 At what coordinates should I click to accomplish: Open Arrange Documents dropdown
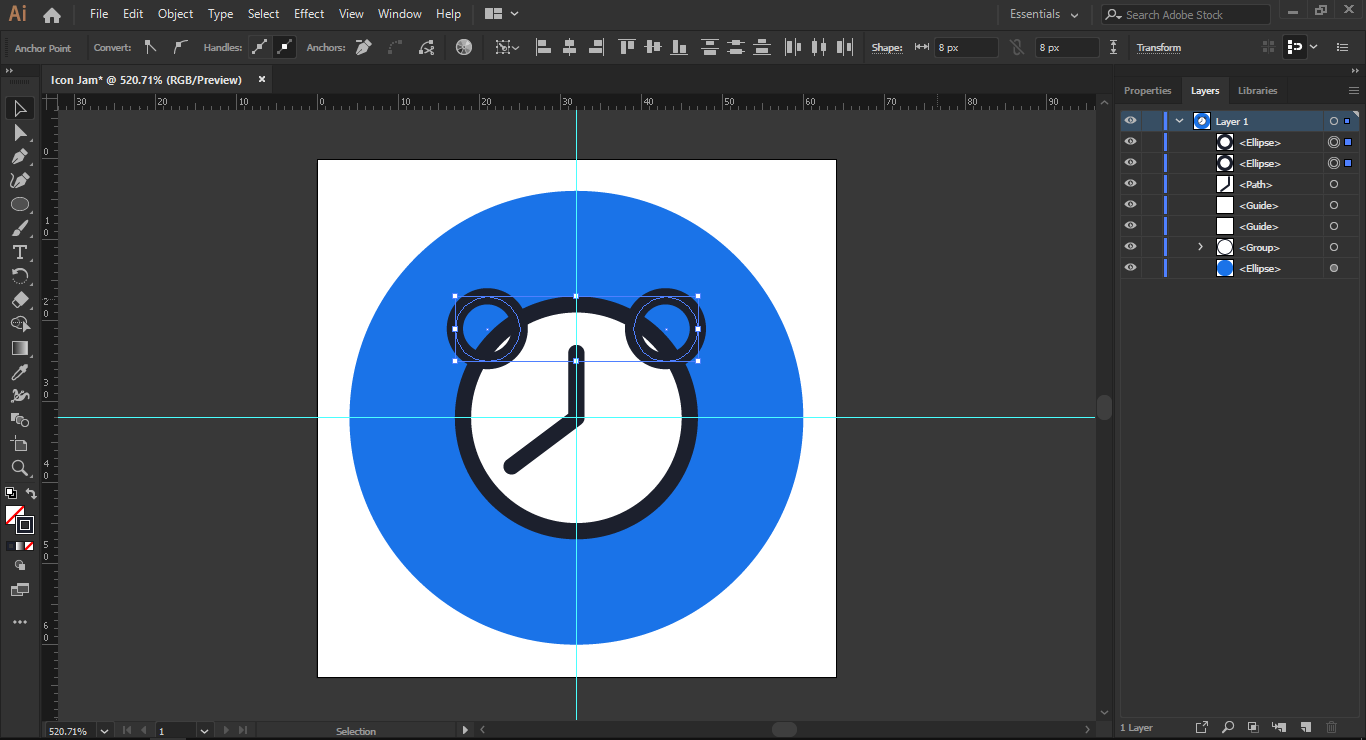pyautogui.click(x=501, y=14)
